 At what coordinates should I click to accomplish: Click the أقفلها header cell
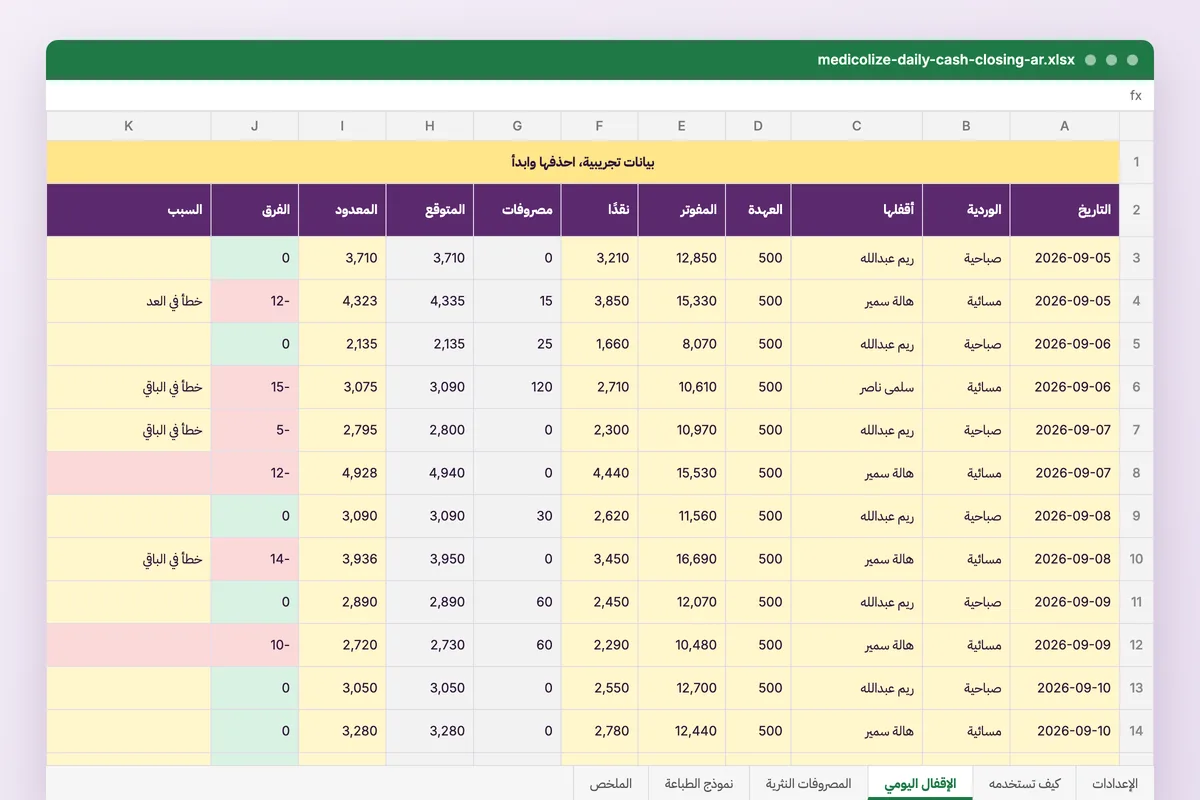pos(856,210)
